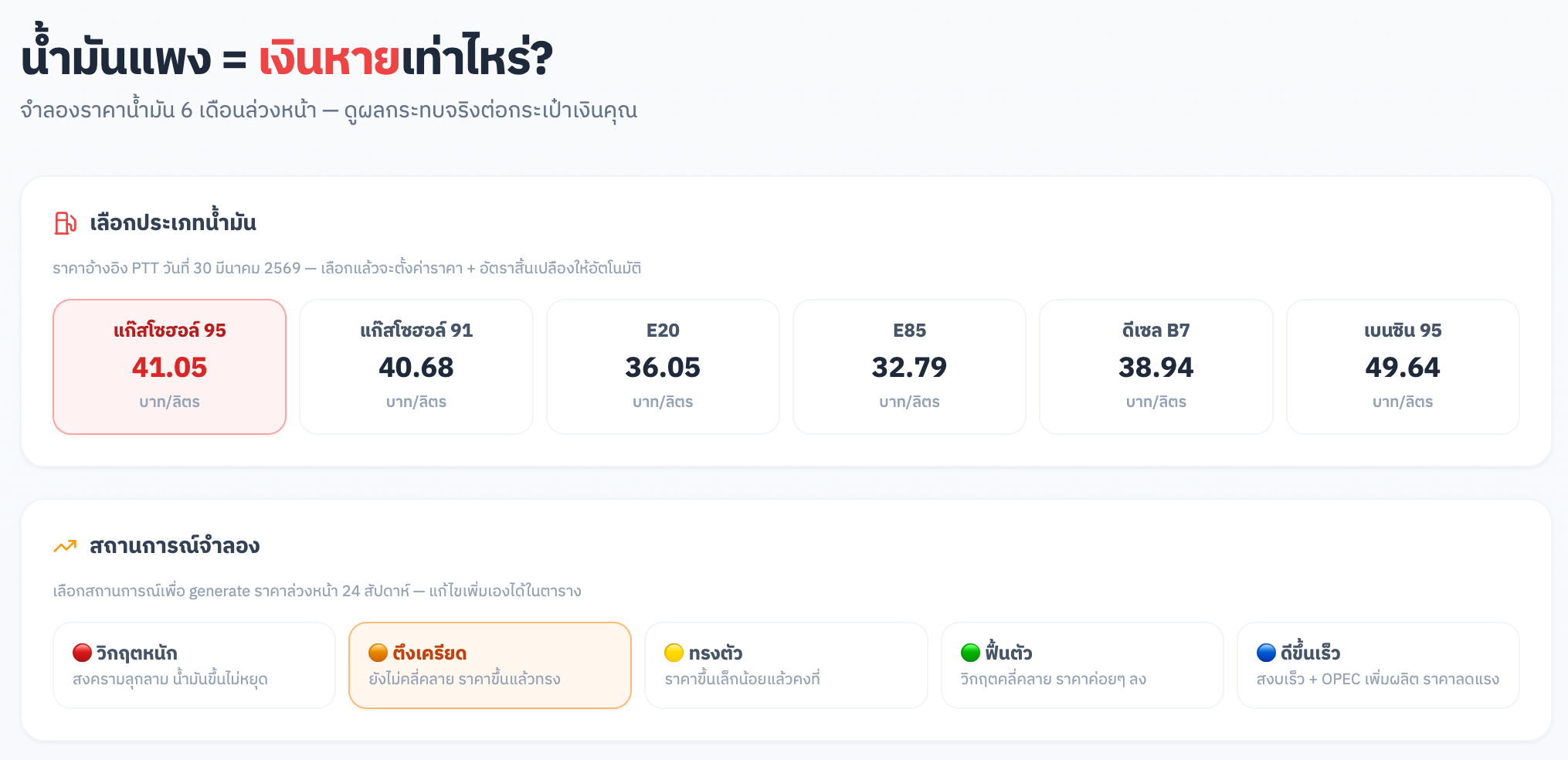Image resolution: width=1568 pixels, height=760 pixels.
Task: Click the trending-up chart icon
Action: pos(65,546)
